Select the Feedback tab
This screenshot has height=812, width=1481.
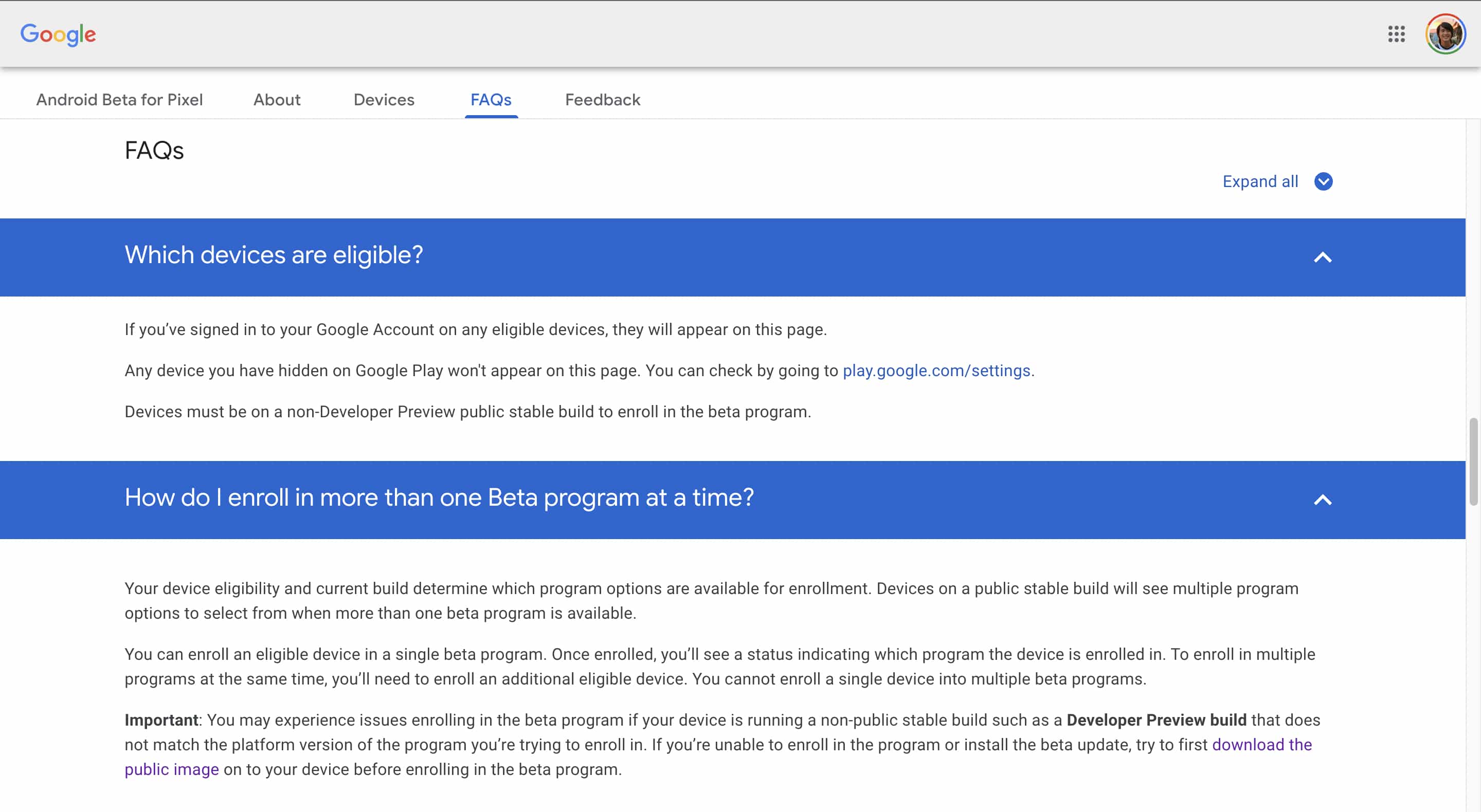pos(602,99)
